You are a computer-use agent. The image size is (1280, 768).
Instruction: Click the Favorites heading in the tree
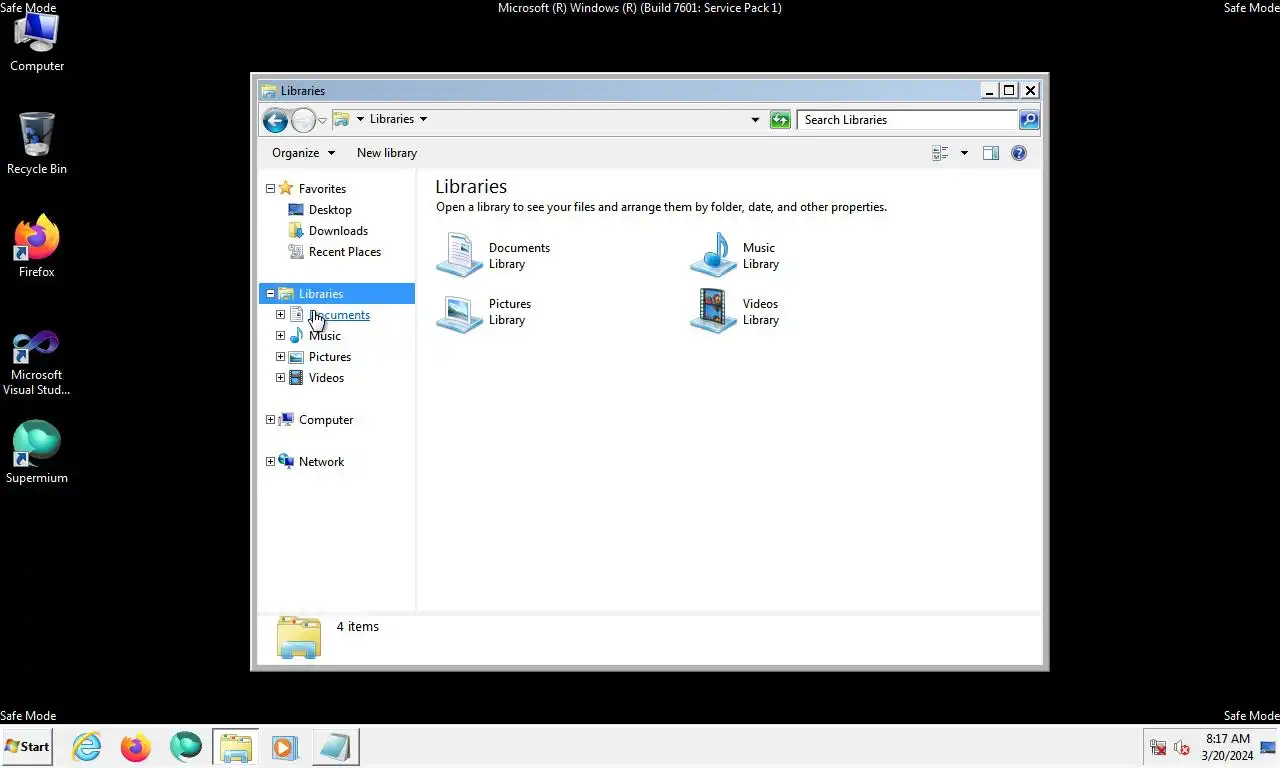(322, 189)
